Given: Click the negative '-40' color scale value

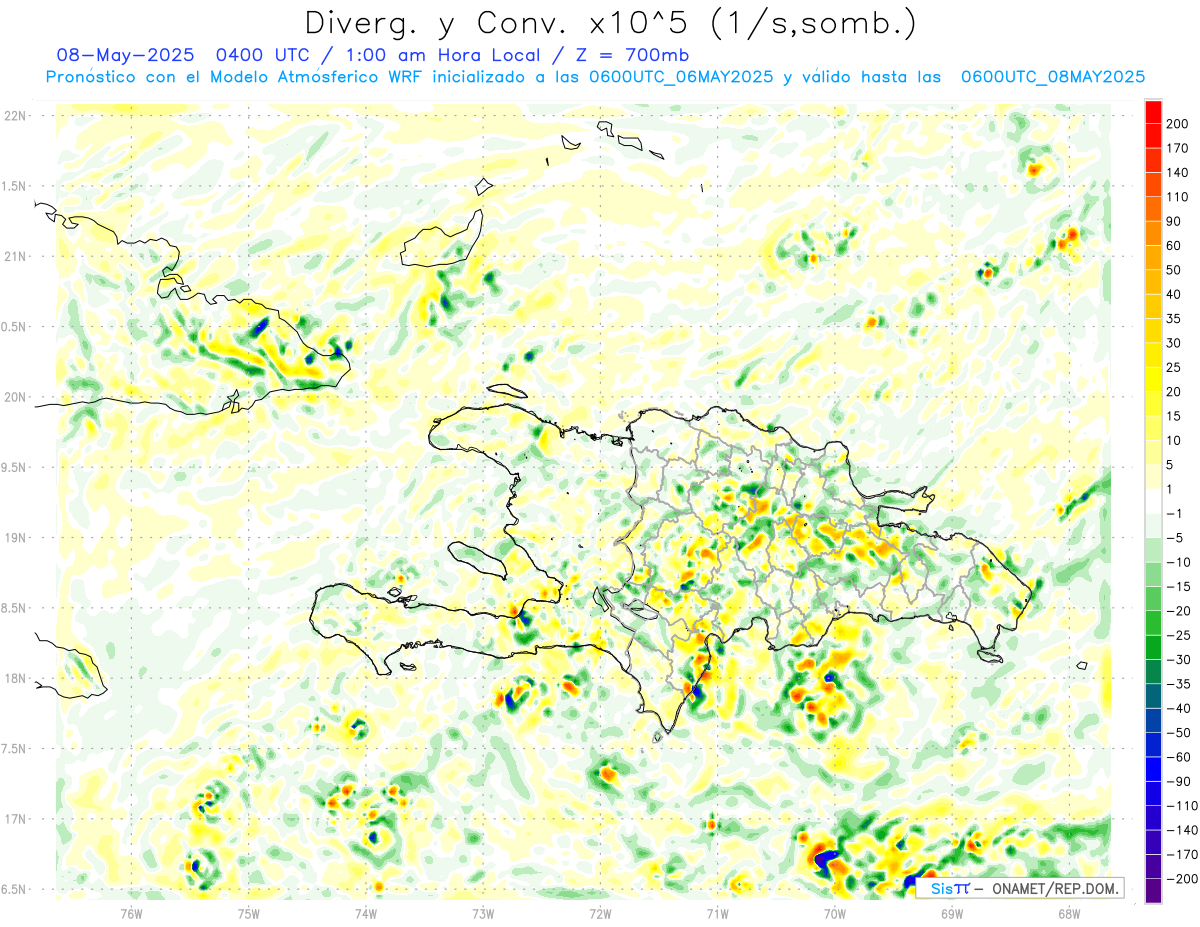Looking at the screenshot, I should click(x=1178, y=709).
